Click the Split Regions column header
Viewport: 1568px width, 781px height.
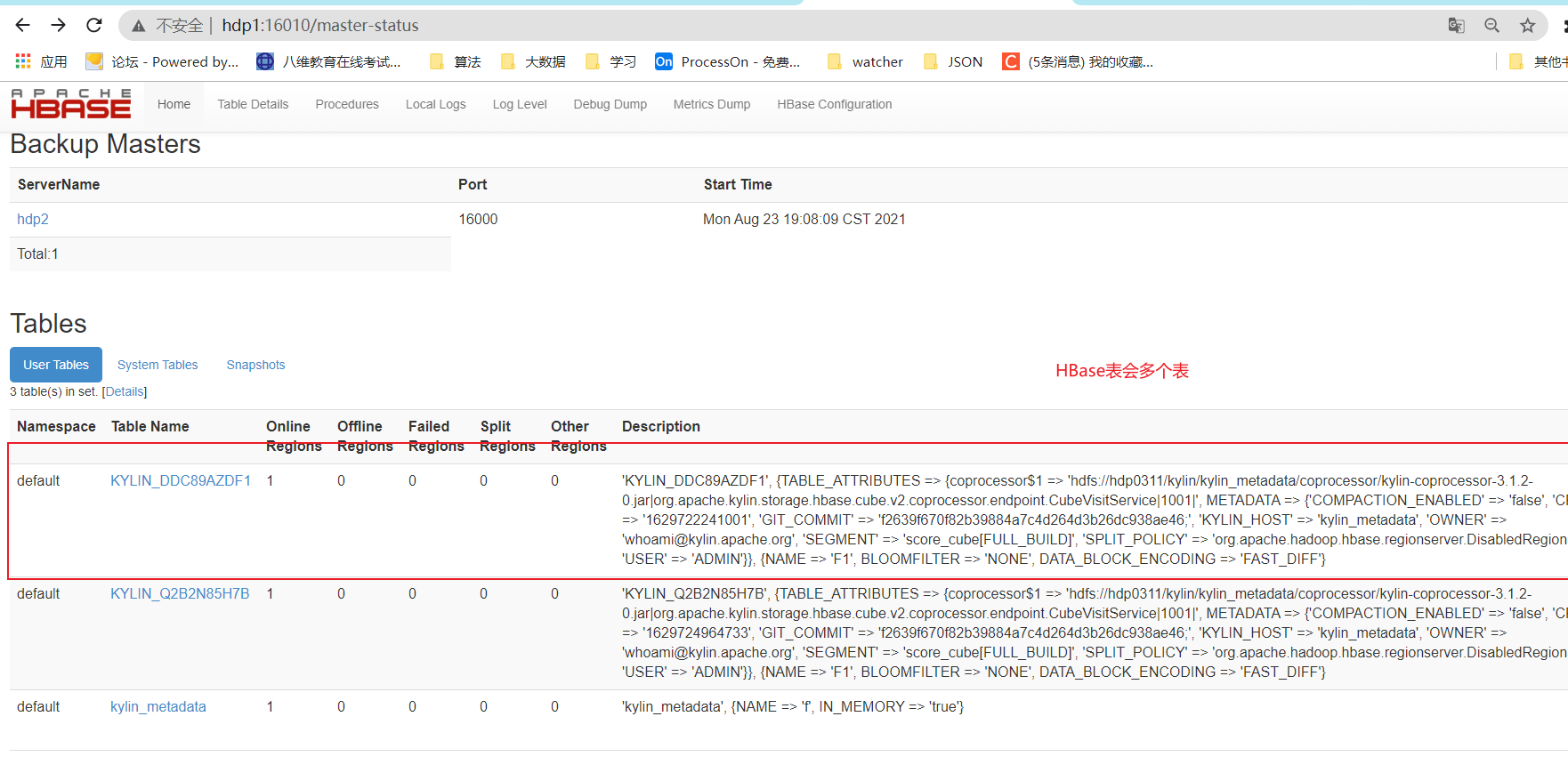pos(507,436)
